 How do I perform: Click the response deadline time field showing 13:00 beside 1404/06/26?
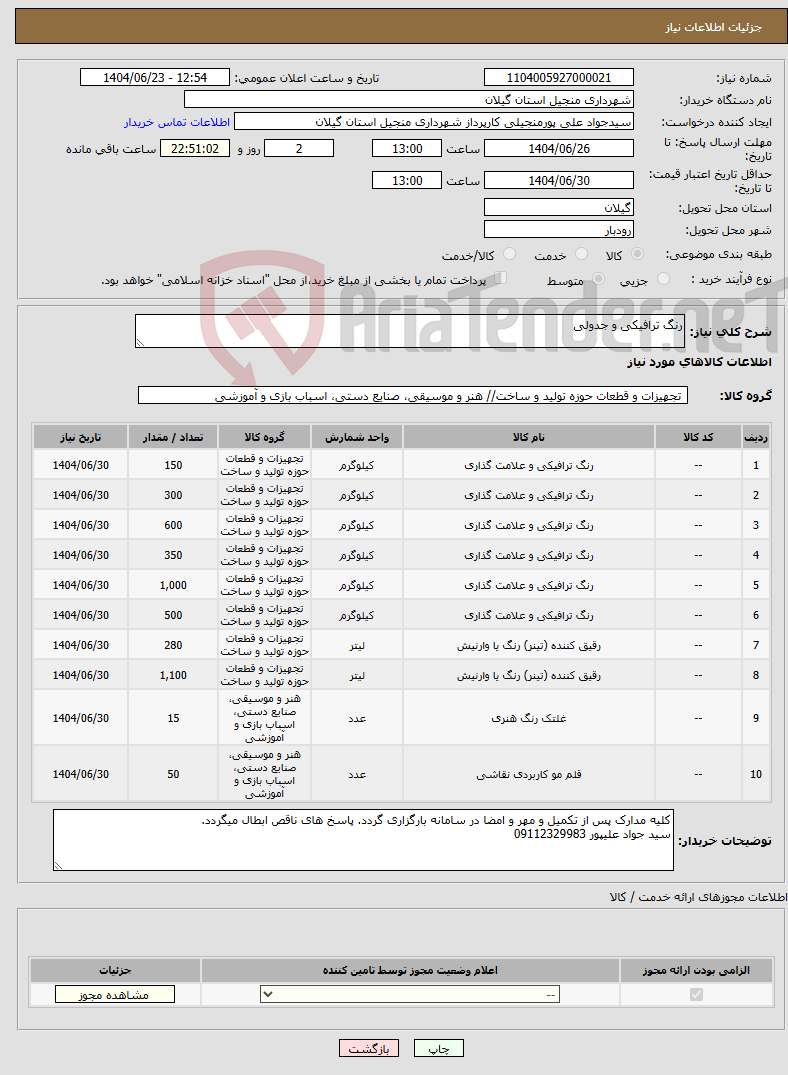(407, 149)
